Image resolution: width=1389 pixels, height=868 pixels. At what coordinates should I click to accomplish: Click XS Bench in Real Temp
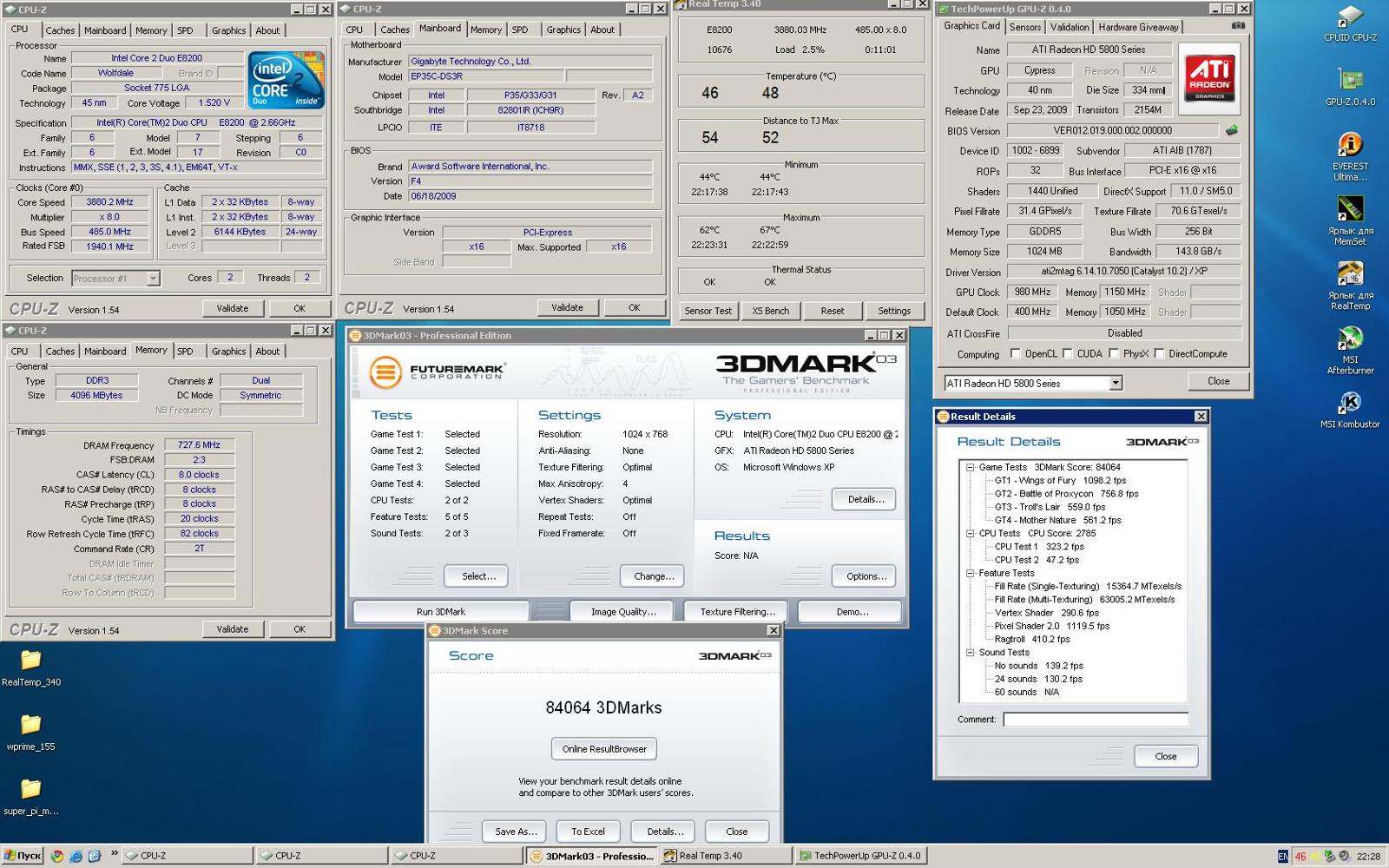tap(770, 311)
